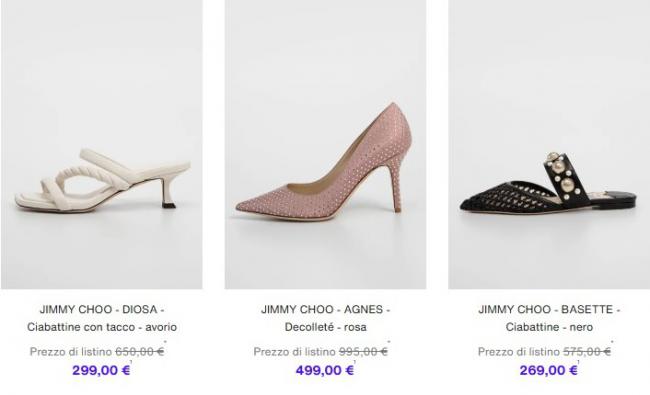Select the Ciabattine - nero description text
Viewport: 650px width, 395px height.
pyautogui.click(x=549, y=327)
